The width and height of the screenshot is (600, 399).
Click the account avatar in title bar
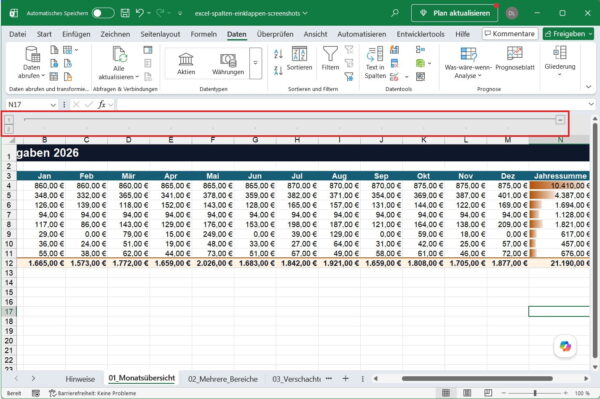point(512,13)
